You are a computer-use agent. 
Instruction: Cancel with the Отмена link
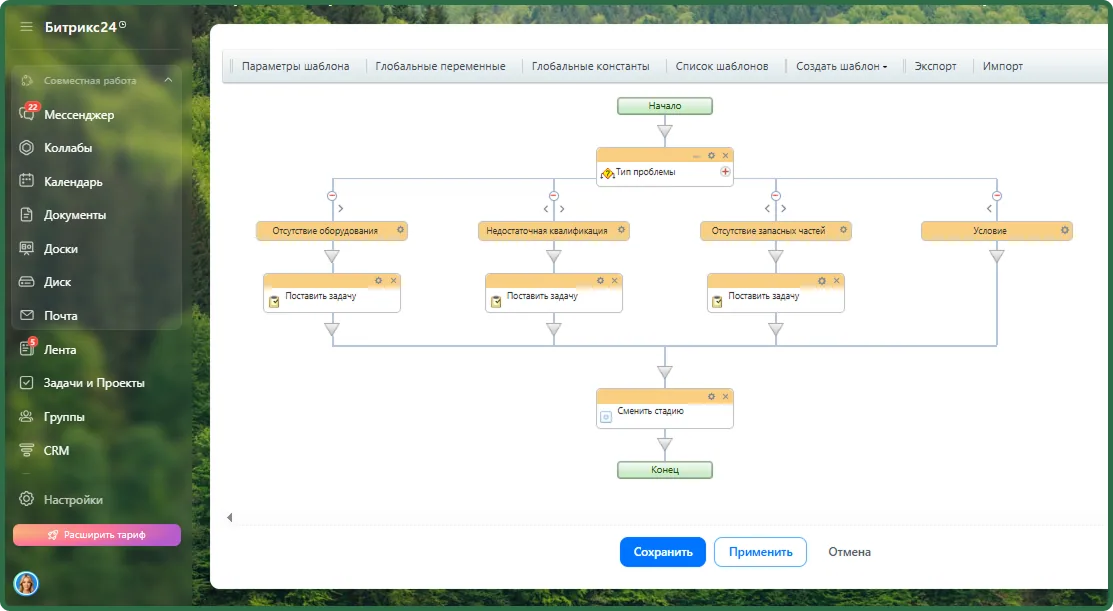(x=849, y=552)
